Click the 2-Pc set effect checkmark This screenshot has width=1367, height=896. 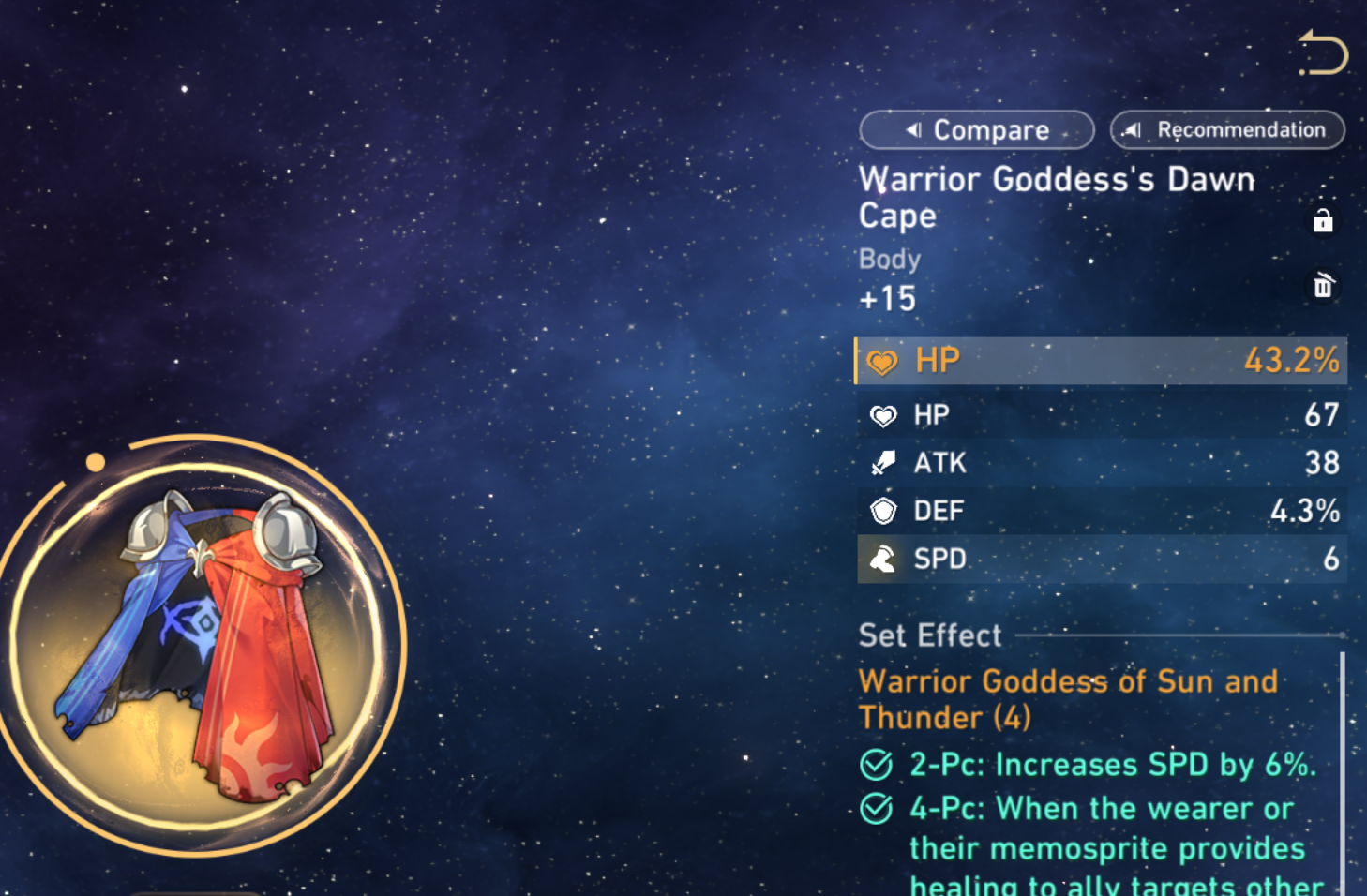click(876, 765)
